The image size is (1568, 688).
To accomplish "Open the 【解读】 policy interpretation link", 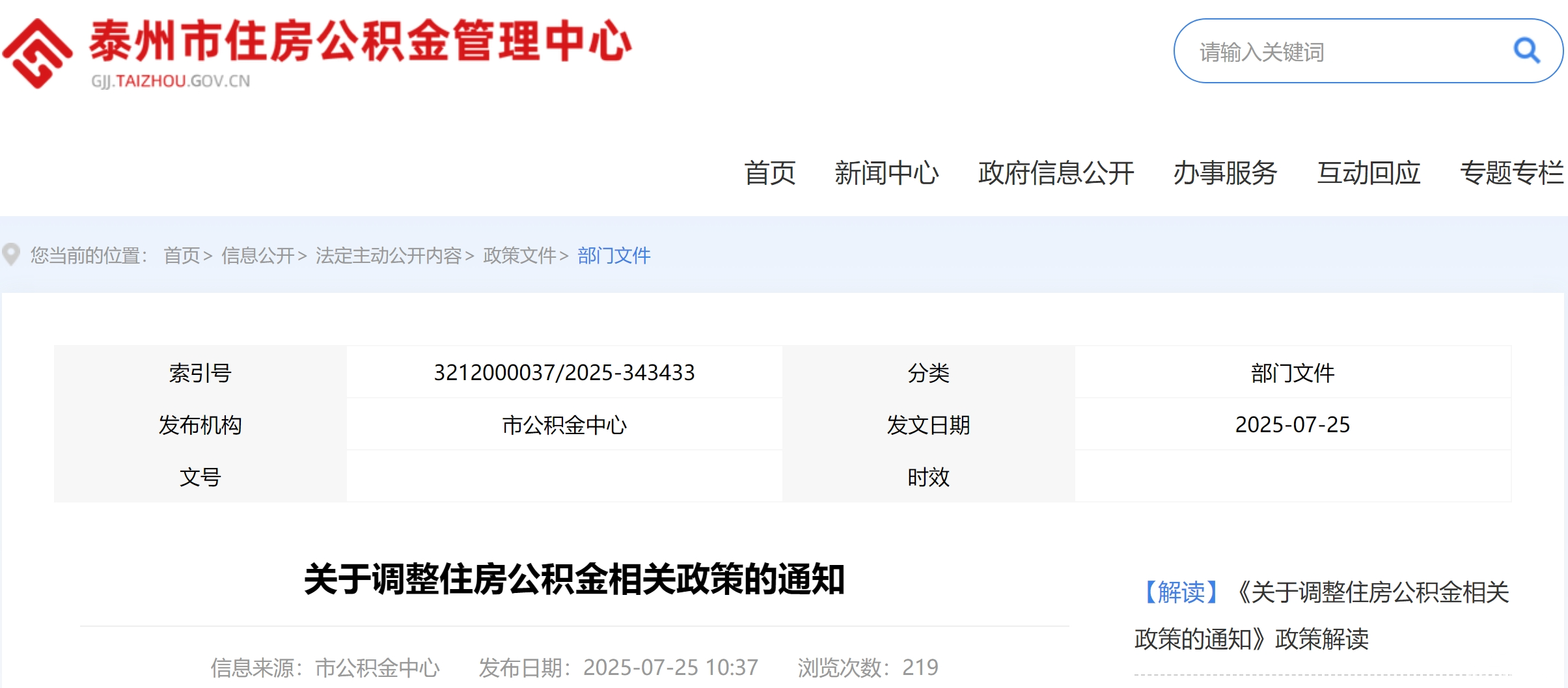I will (1322, 615).
